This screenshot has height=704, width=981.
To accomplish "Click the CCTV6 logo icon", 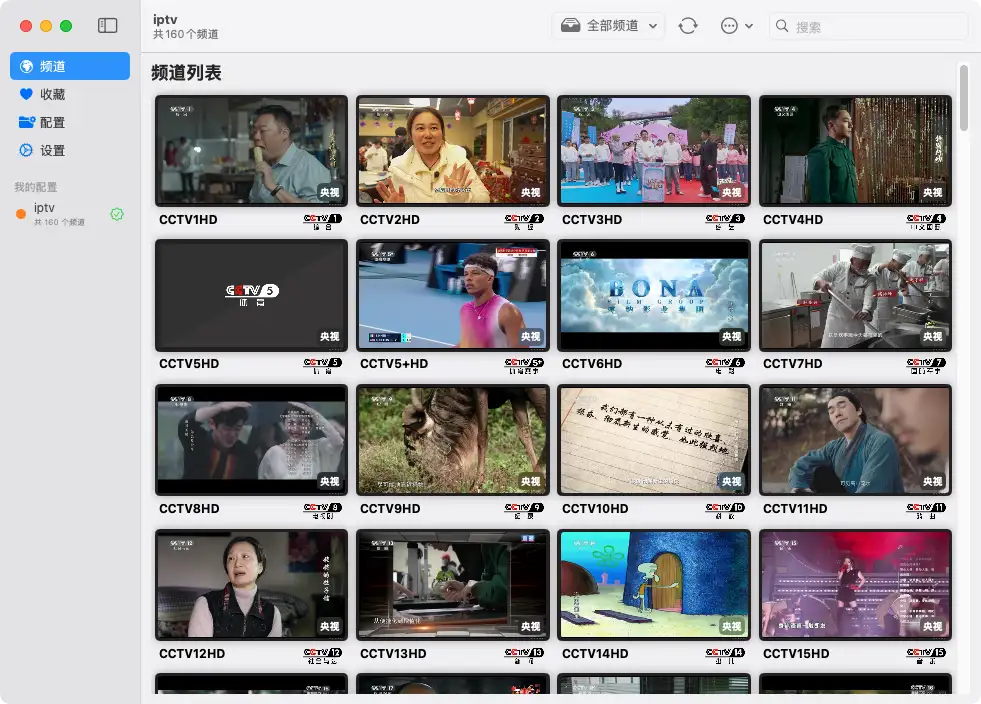I will [725, 366].
